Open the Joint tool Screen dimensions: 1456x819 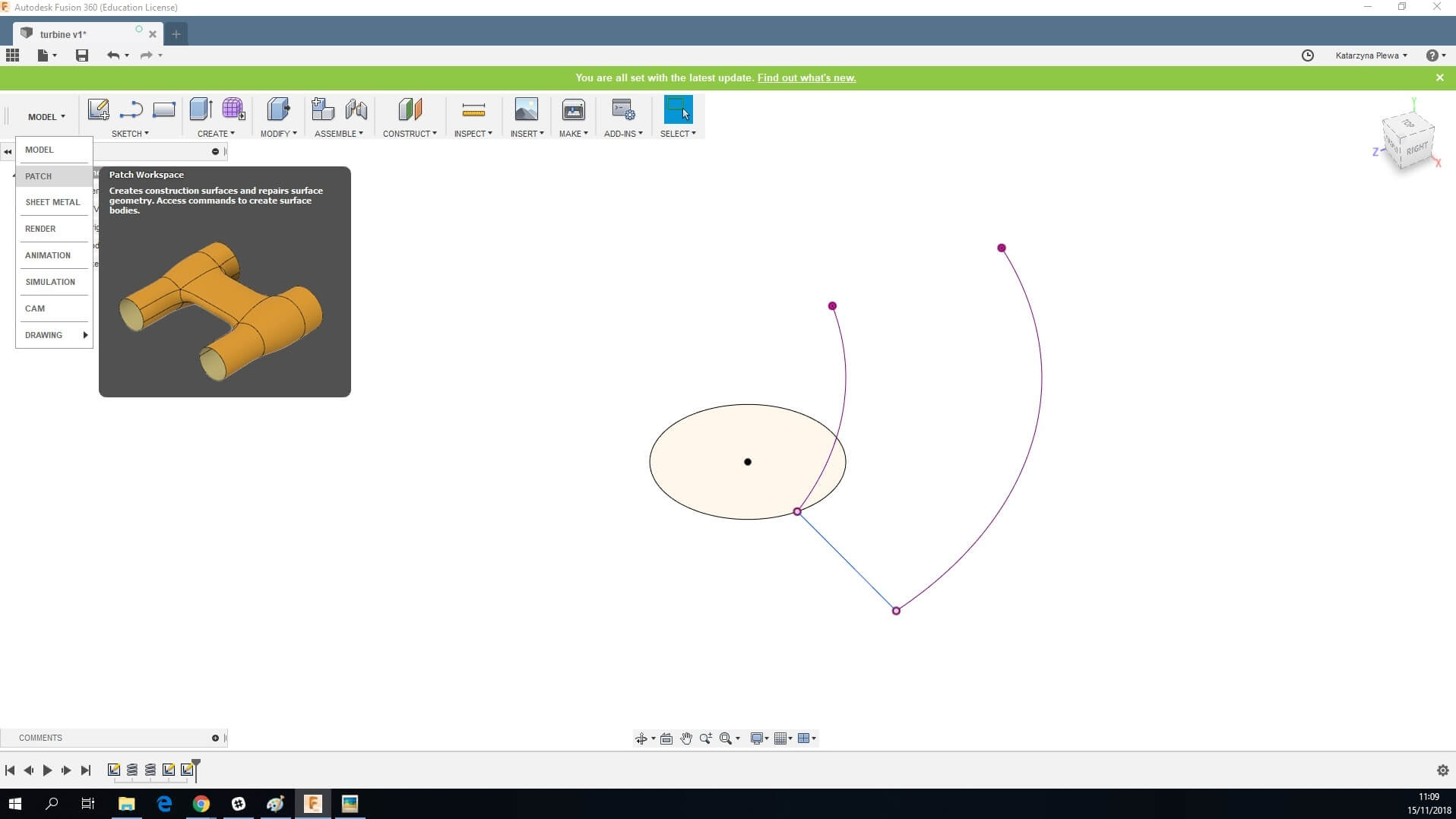pos(356,109)
